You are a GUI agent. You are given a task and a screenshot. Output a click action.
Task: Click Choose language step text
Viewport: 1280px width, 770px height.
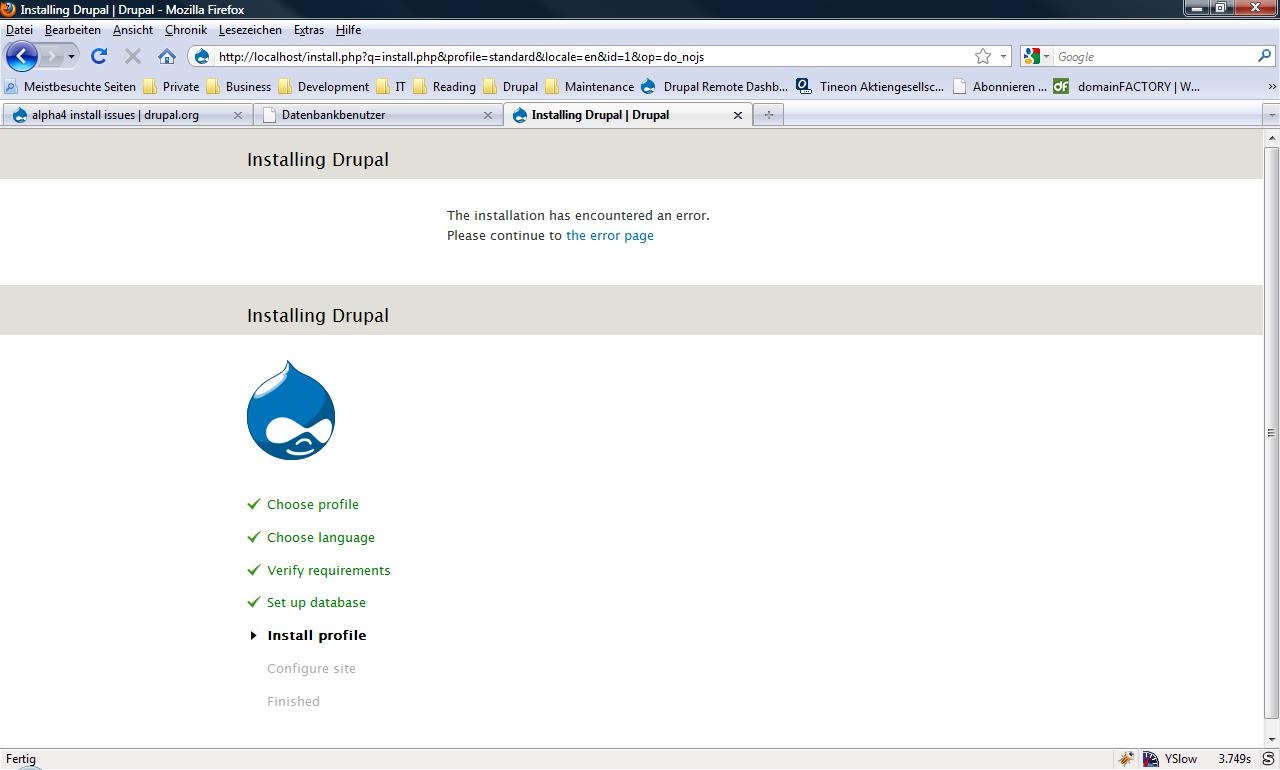click(320, 538)
